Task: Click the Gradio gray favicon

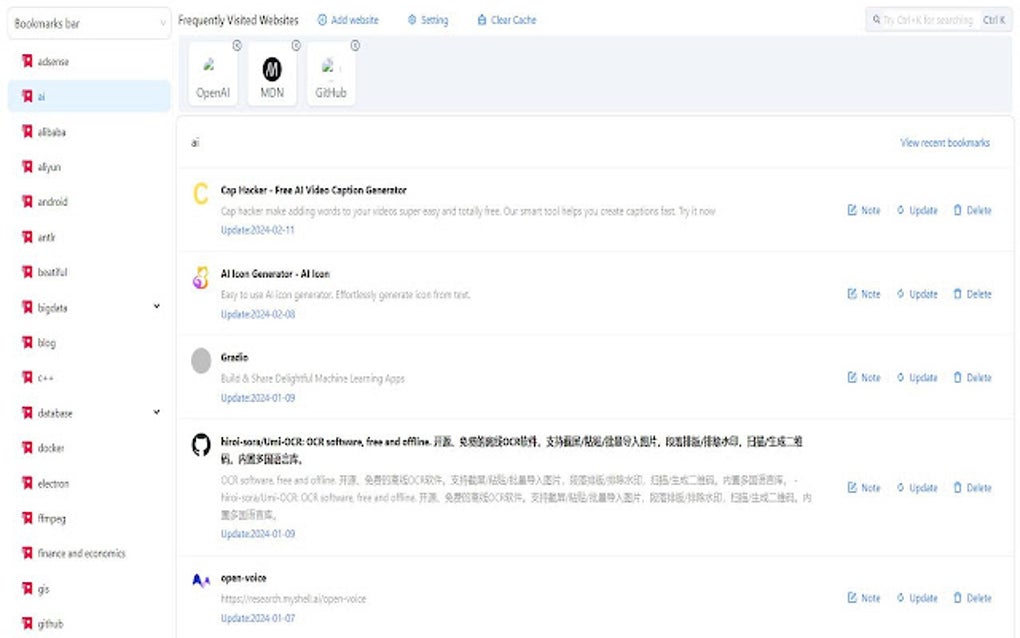Action: pos(201,360)
